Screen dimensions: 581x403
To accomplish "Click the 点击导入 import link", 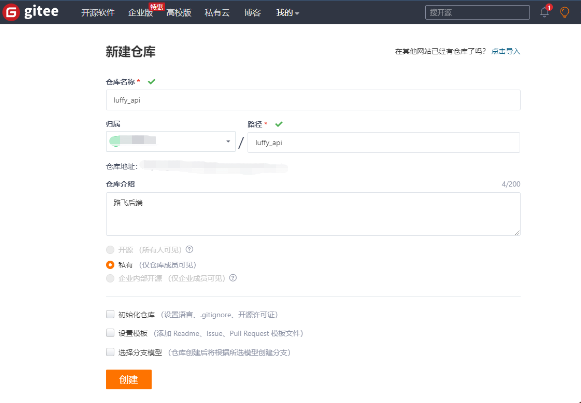I will [505, 51].
